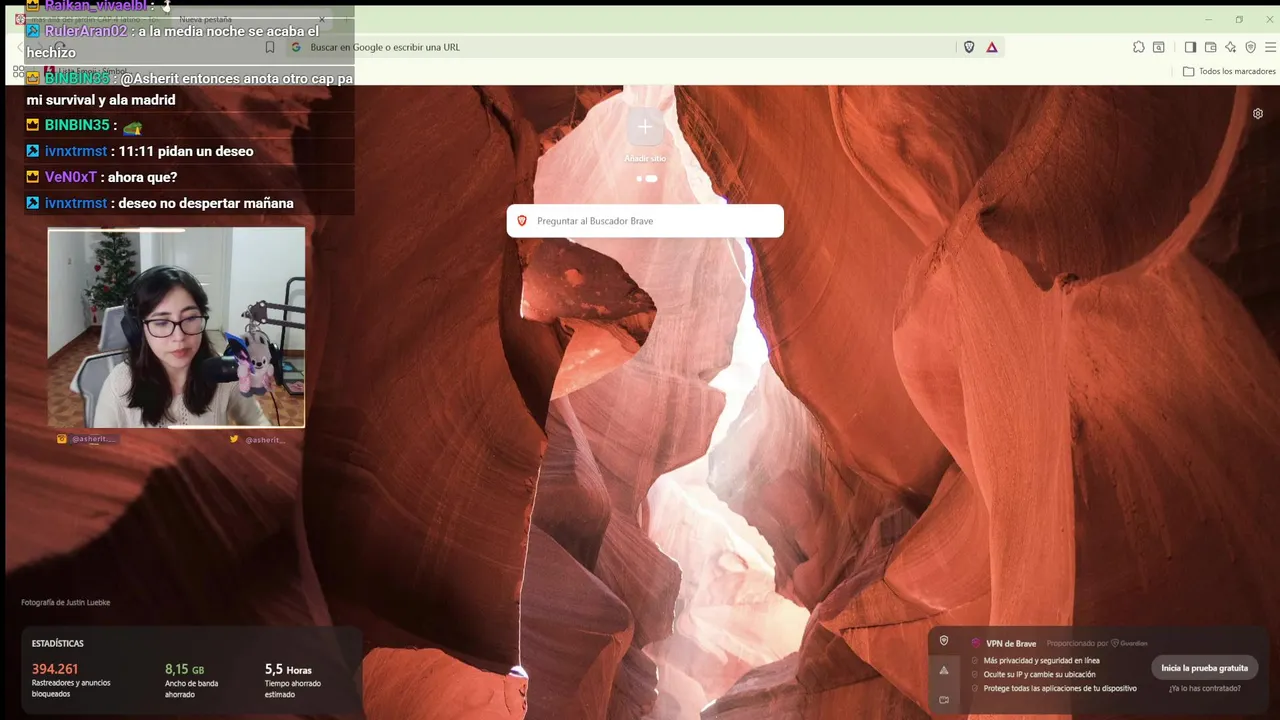Click the streamer webcam thumbnail
The image size is (1280, 720).
pyautogui.click(x=176, y=328)
